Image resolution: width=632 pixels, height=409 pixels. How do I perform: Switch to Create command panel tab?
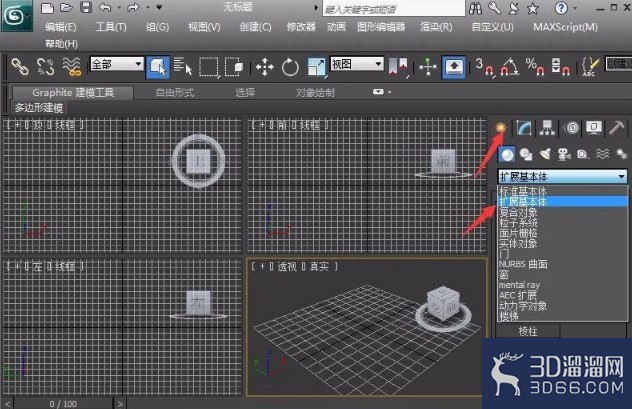[500, 128]
